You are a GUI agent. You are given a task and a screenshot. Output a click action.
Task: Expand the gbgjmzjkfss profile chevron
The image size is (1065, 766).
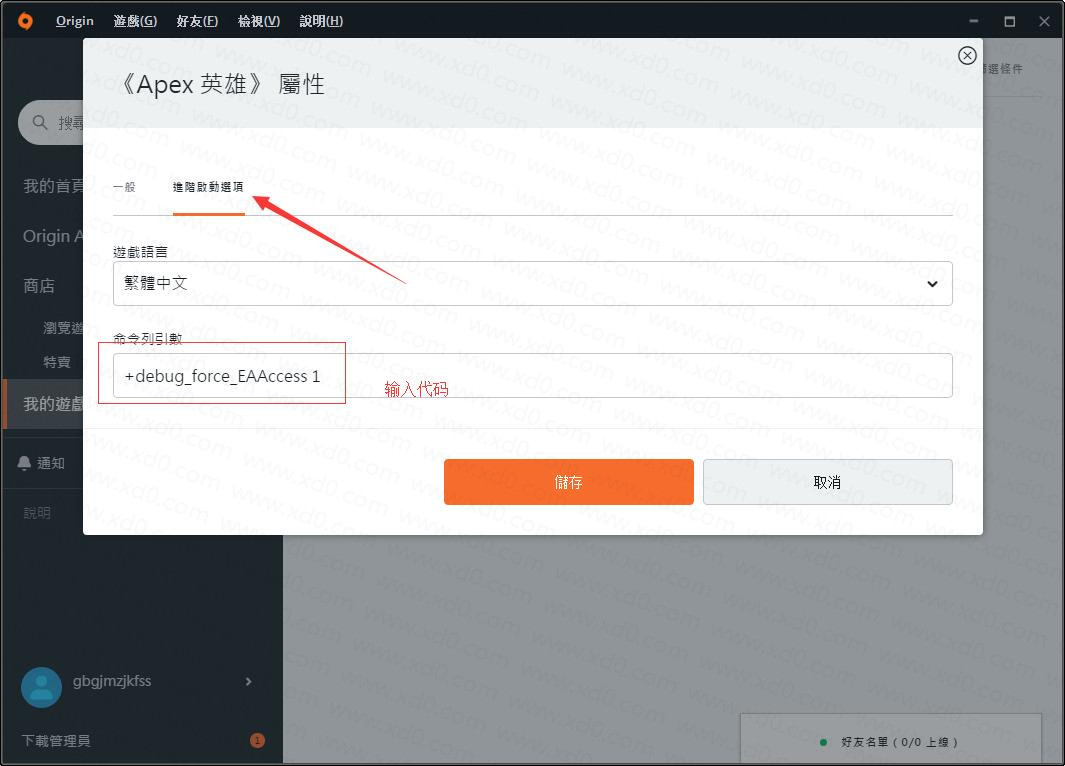pyautogui.click(x=249, y=681)
